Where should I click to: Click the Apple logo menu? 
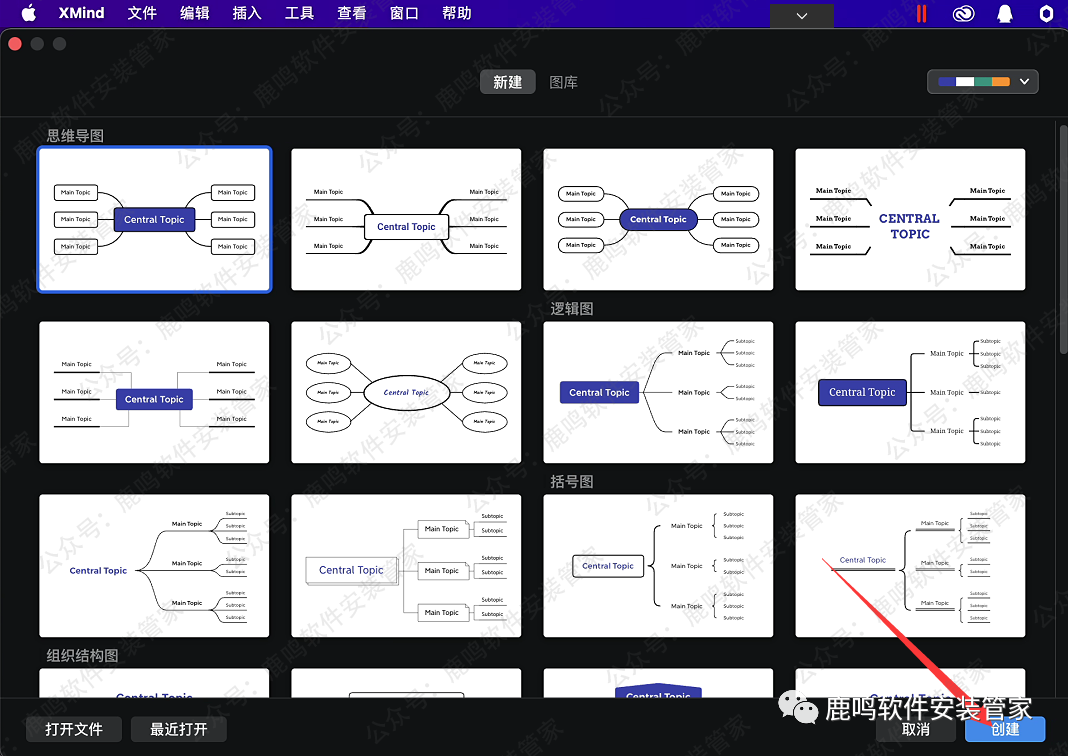pyautogui.click(x=28, y=13)
